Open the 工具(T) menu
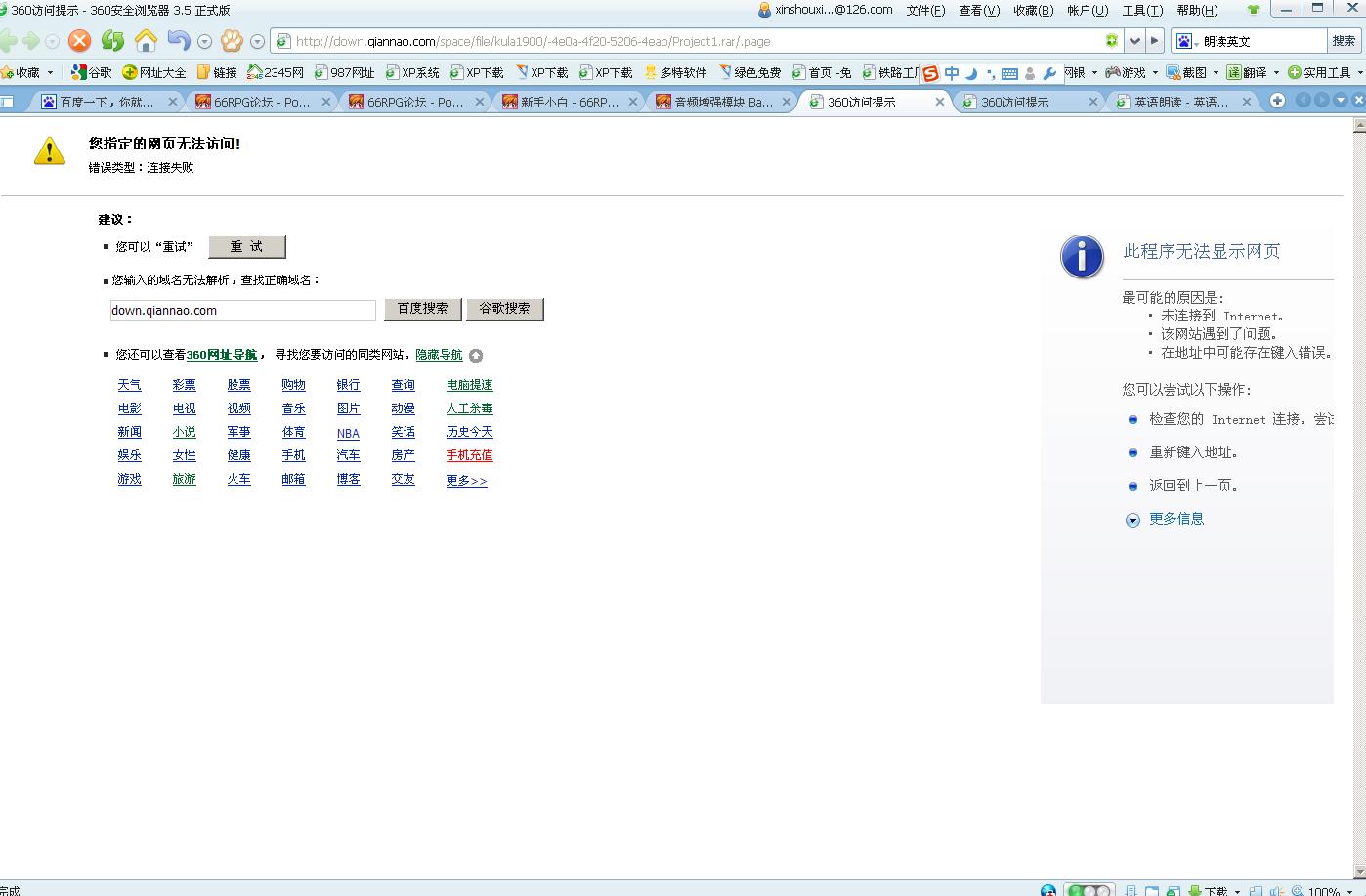The height and width of the screenshot is (896, 1366). 1142,10
